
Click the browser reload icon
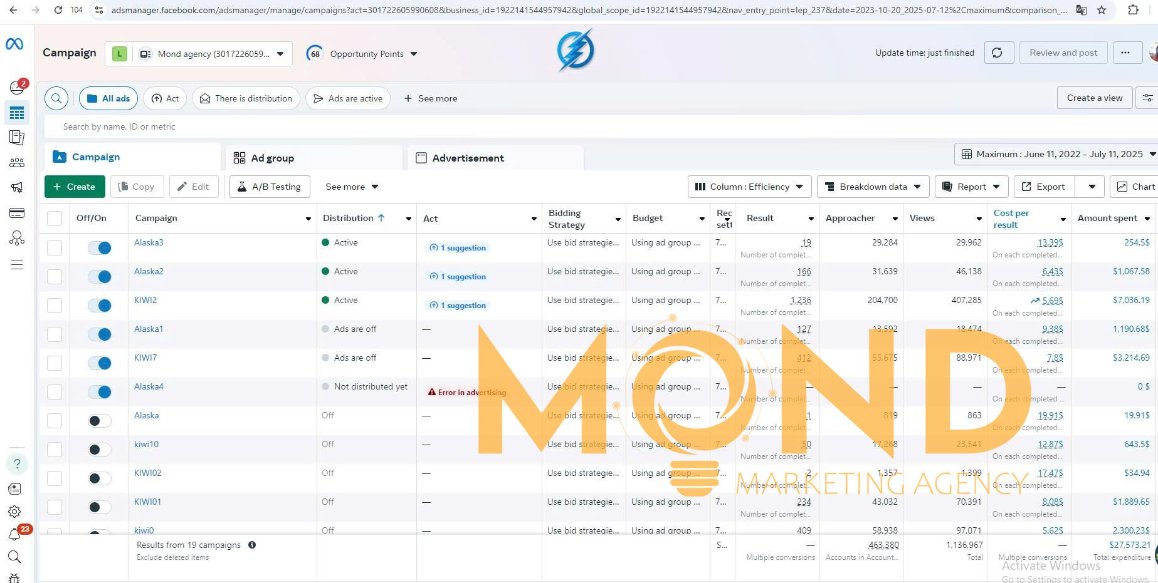tap(58, 10)
